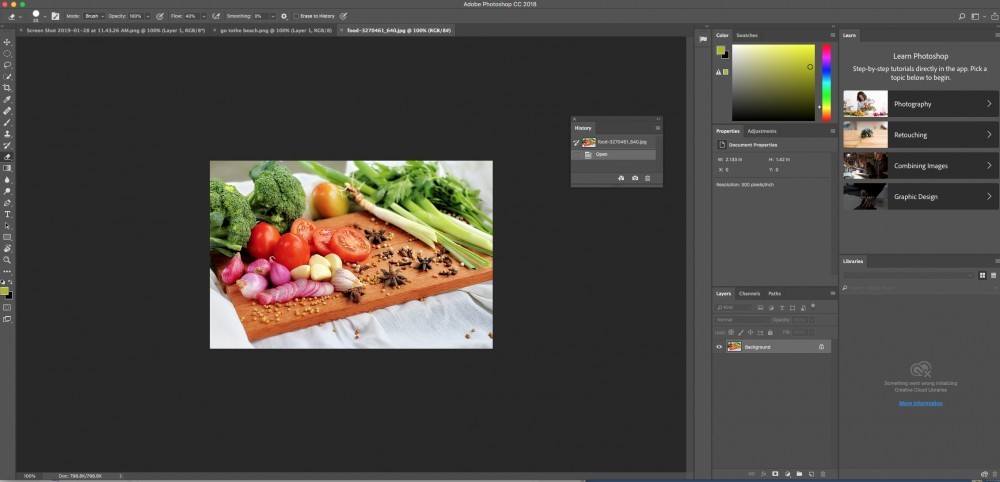Screen dimensions: 1000x482
Task: Toggle pixel layer filter in Layers
Action: pyautogui.click(x=760, y=307)
